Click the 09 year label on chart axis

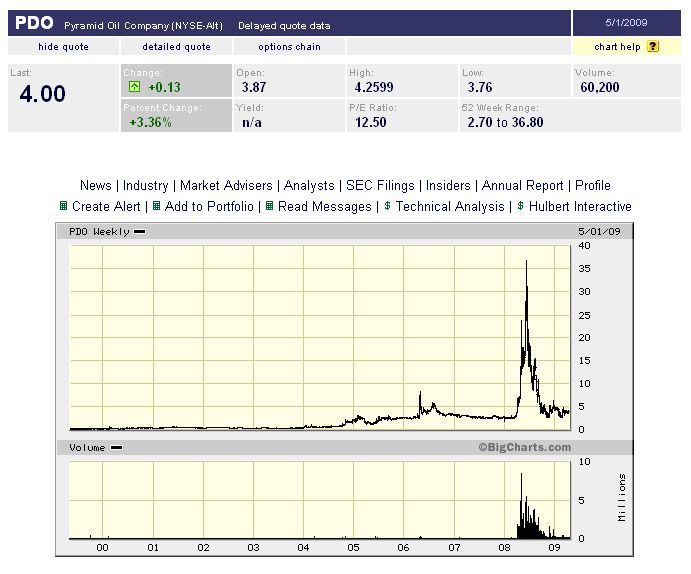click(554, 548)
